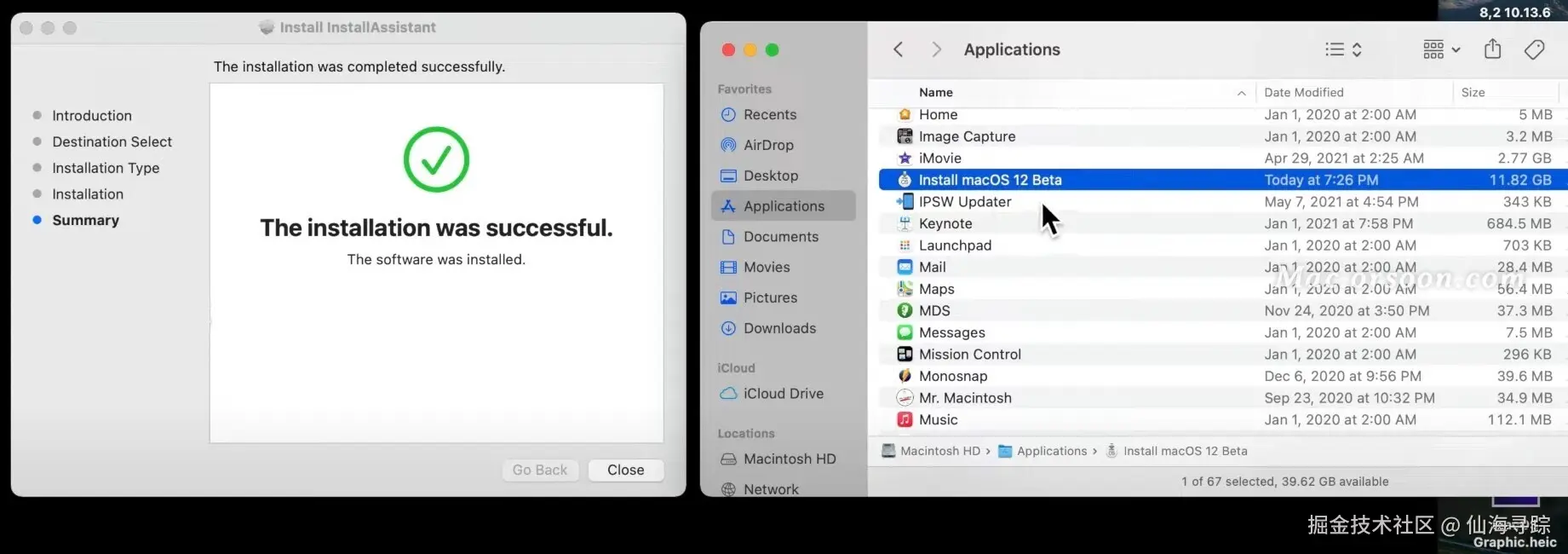Open the list view options control
This screenshot has width=1568, height=554.
1344,49
